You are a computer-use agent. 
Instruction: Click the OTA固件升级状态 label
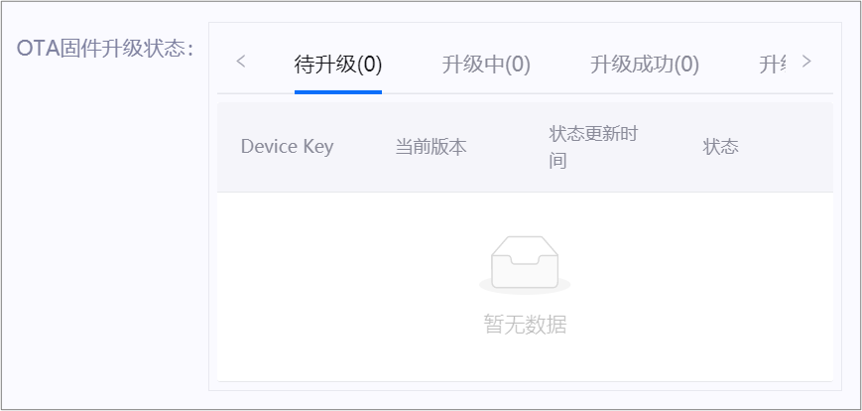pos(105,48)
